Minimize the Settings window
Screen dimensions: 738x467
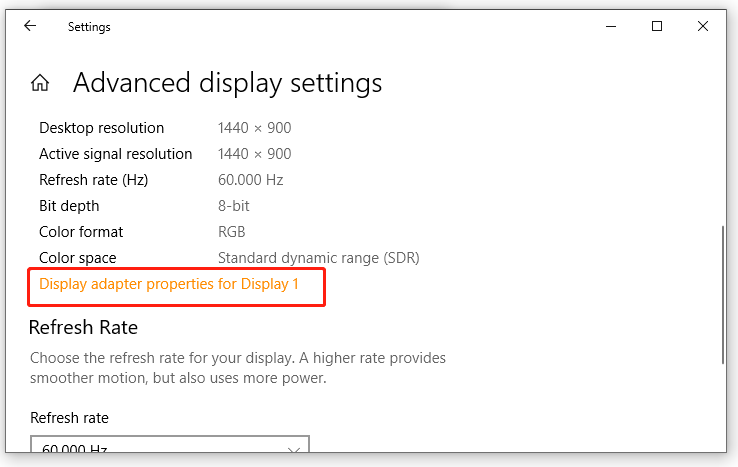click(x=611, y=26)
